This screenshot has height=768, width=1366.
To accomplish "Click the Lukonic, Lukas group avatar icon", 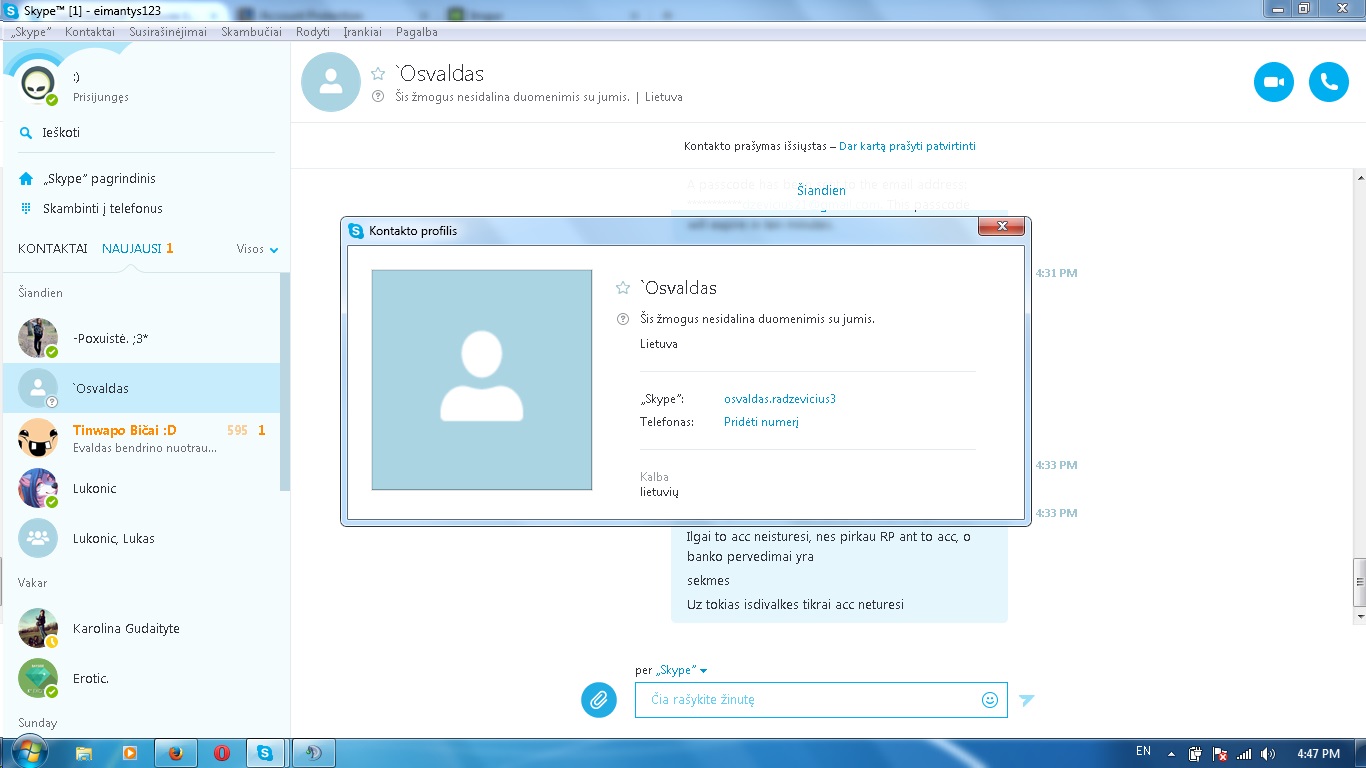I will pyautogui.click(x=38, y=538).
